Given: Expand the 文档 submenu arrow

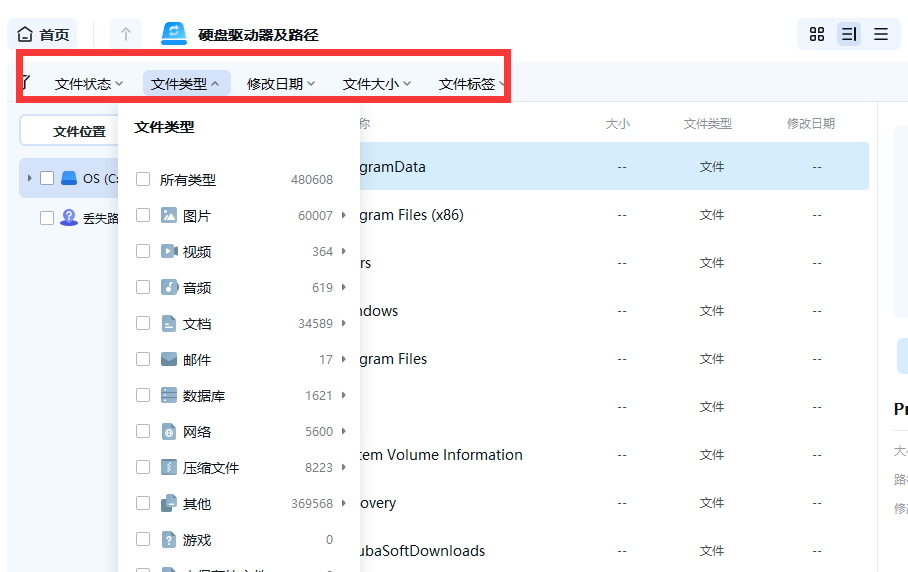Looking at the screenshot, I should [343, 322].
